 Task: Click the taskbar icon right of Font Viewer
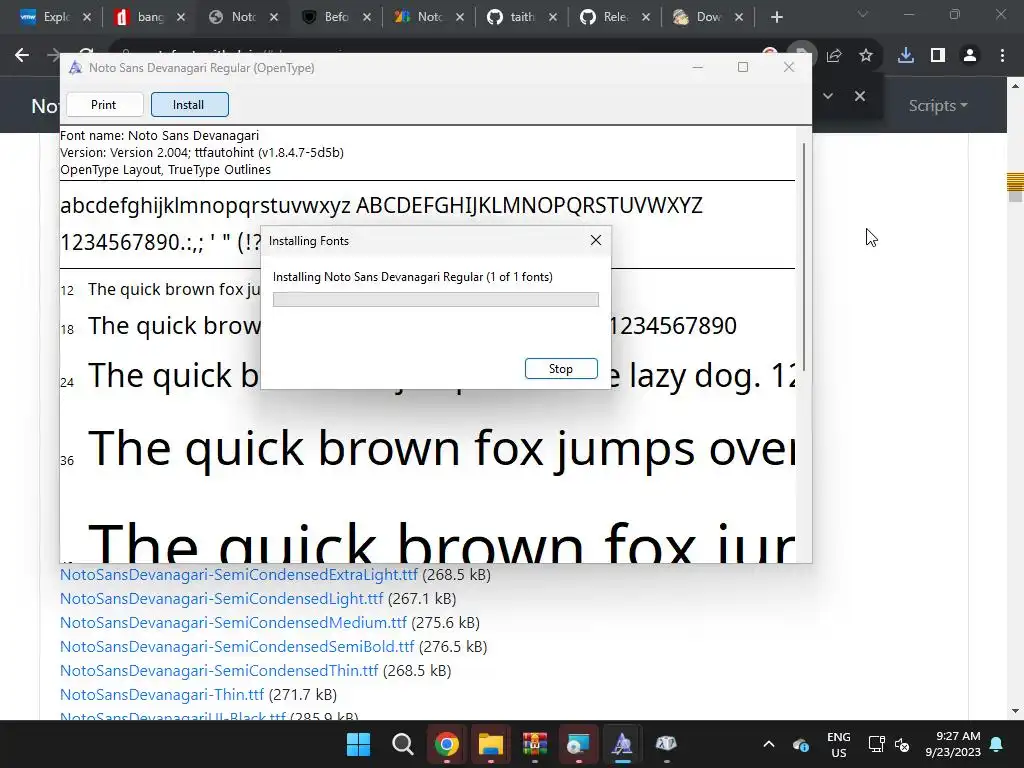665,744
